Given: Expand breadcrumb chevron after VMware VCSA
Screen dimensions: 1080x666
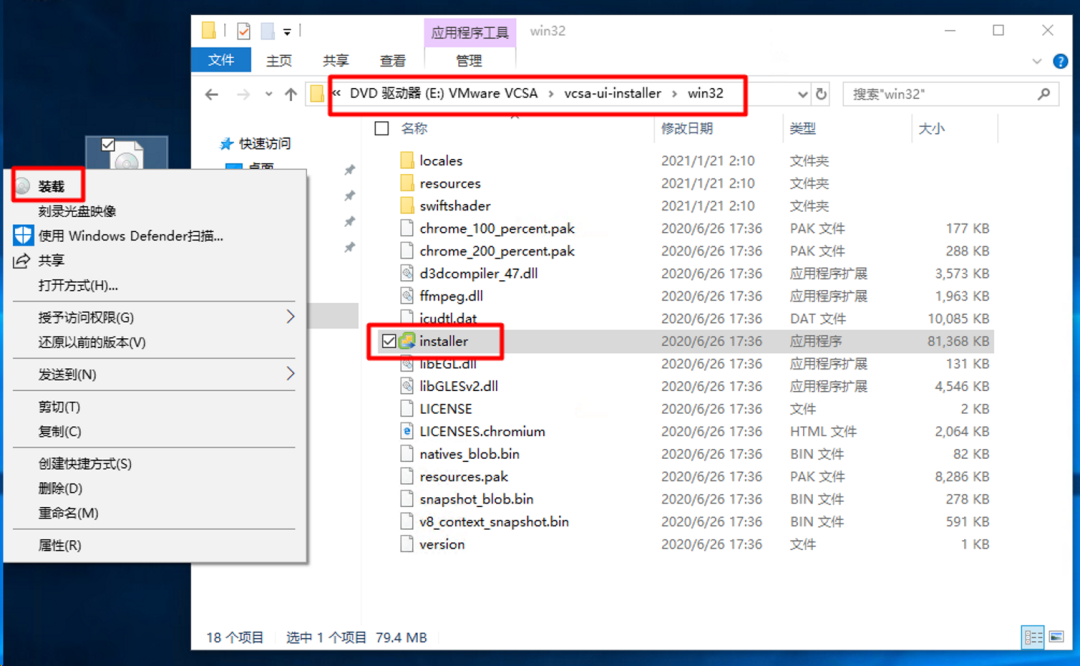Looking at the screenshot, I should pyautogui.click(x=551, y=94).
